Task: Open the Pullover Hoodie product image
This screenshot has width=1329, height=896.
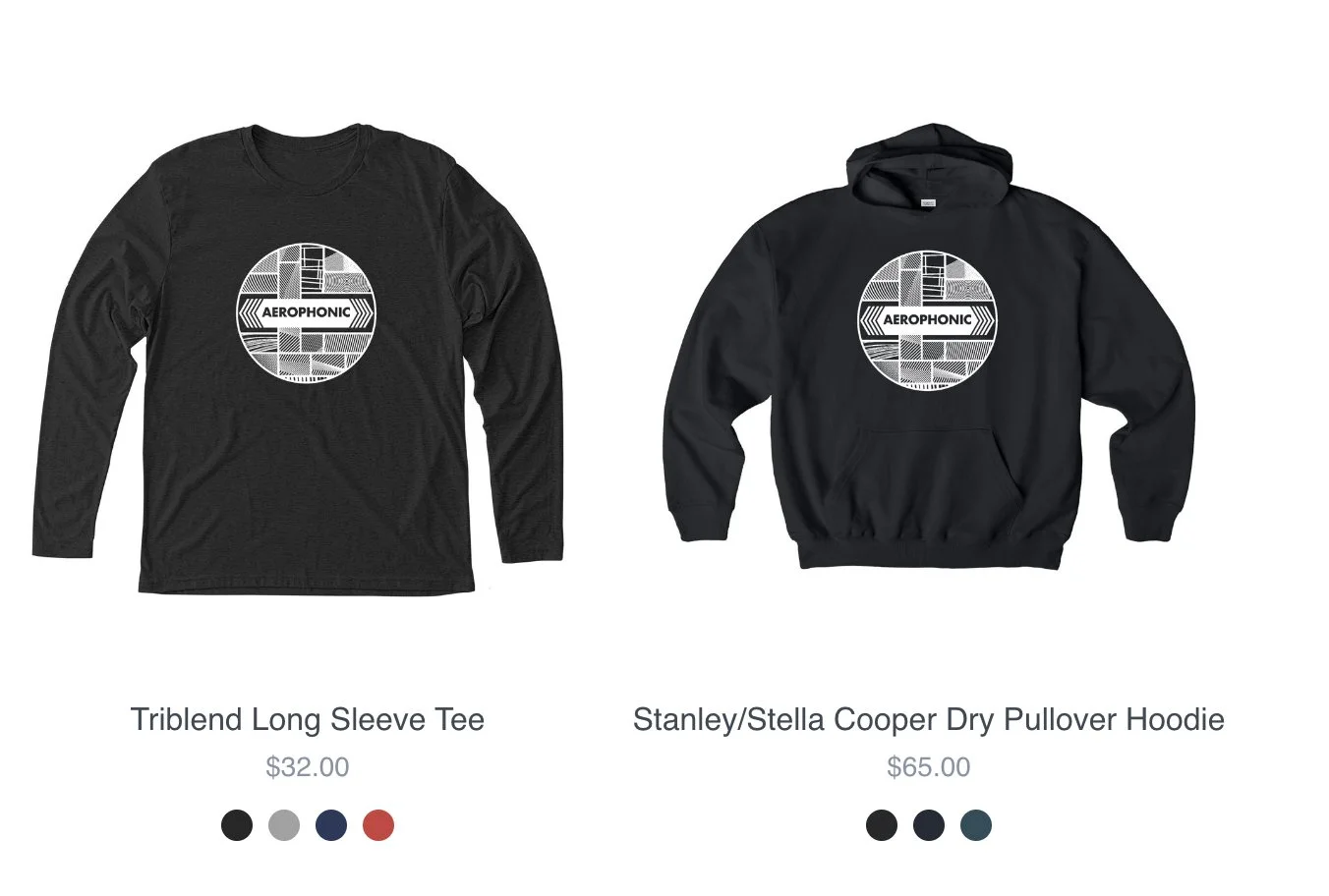Action: pos(929,346)
